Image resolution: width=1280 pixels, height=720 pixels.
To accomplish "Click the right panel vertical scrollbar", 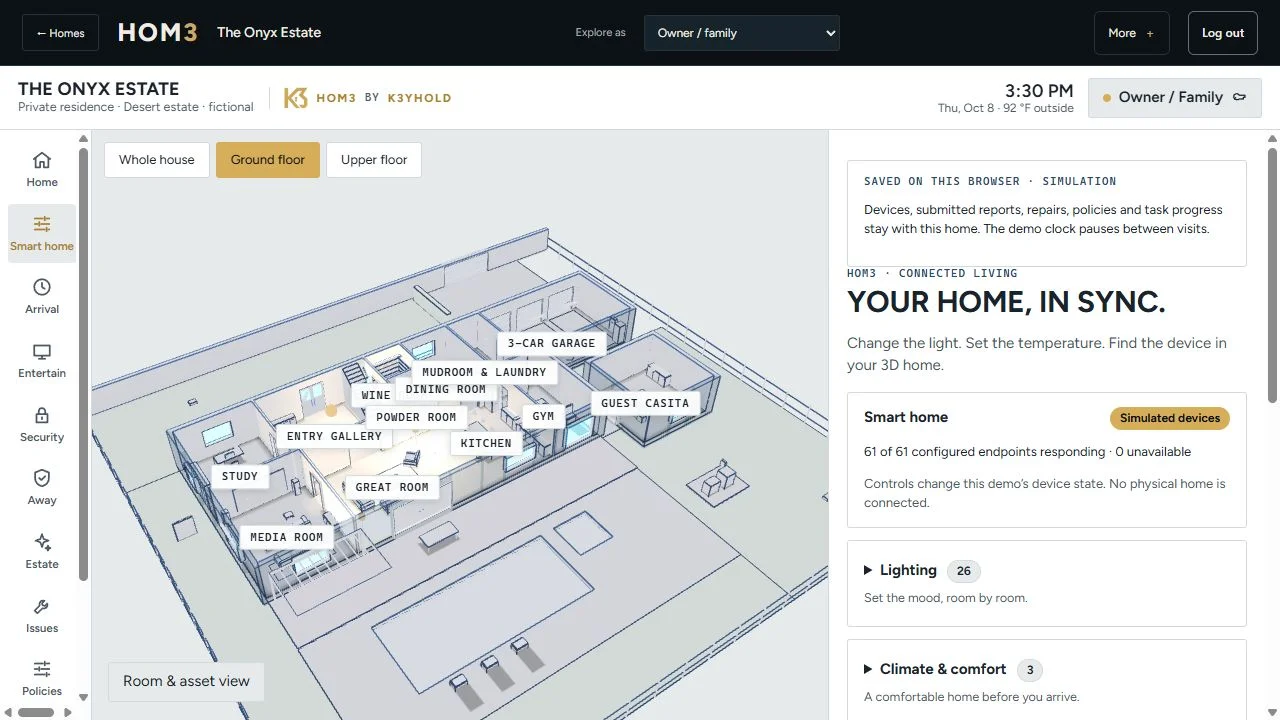I will tap(1272, 275).
